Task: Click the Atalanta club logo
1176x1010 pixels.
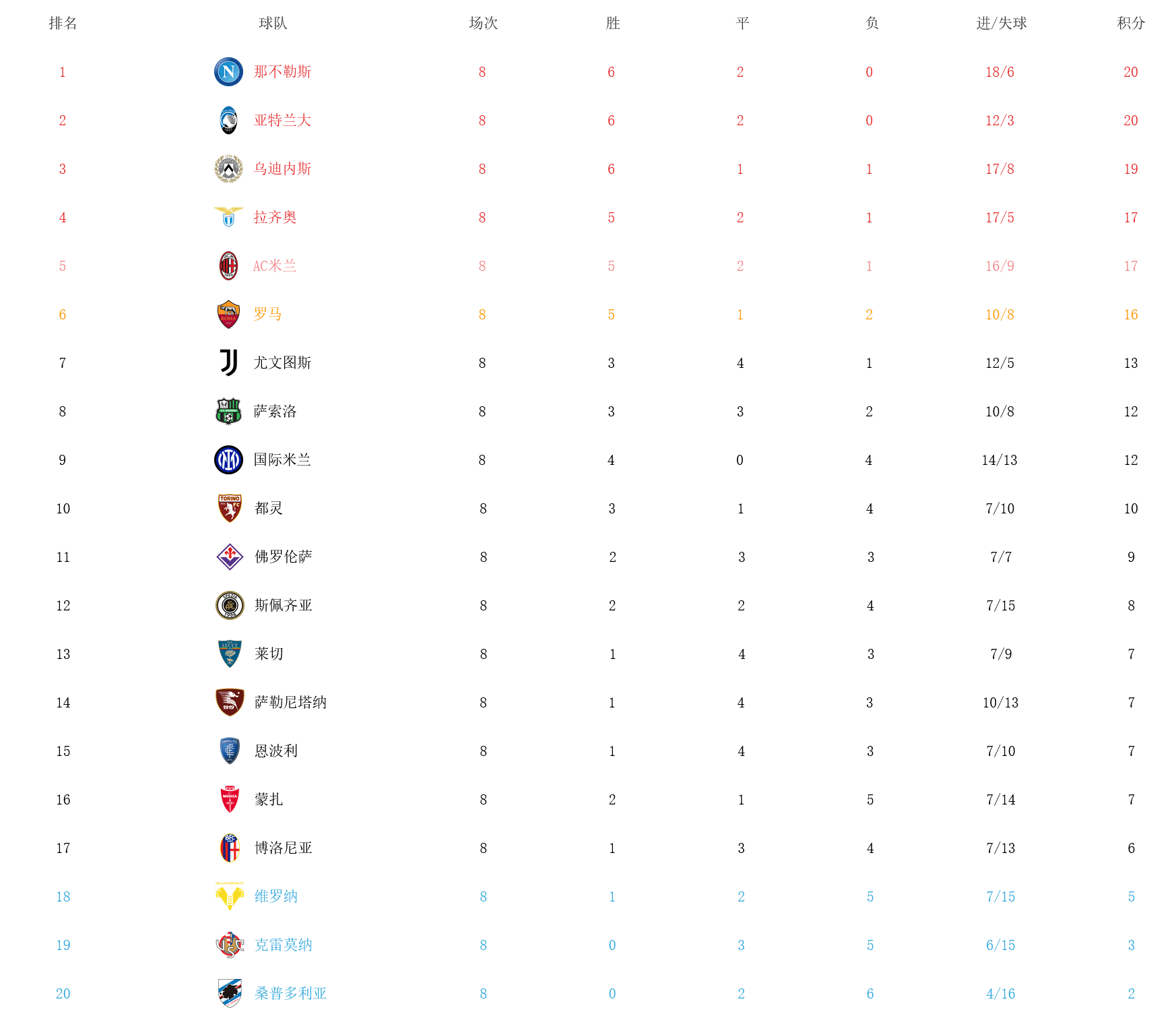Action: click(x=228, y=120)
